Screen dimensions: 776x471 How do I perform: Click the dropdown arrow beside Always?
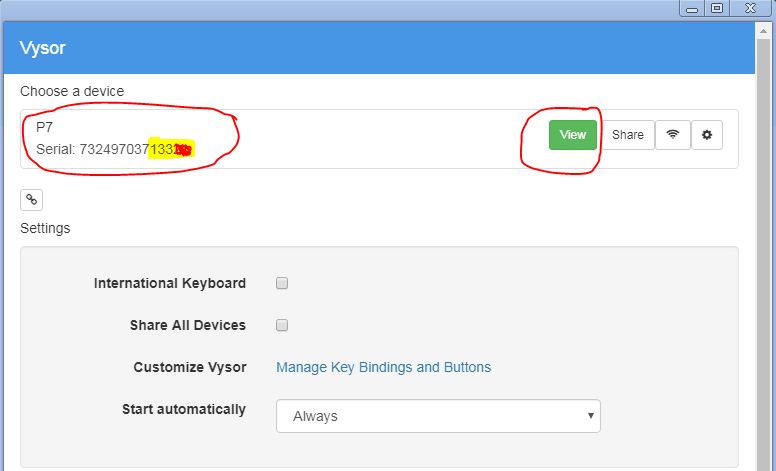[590, 416]
